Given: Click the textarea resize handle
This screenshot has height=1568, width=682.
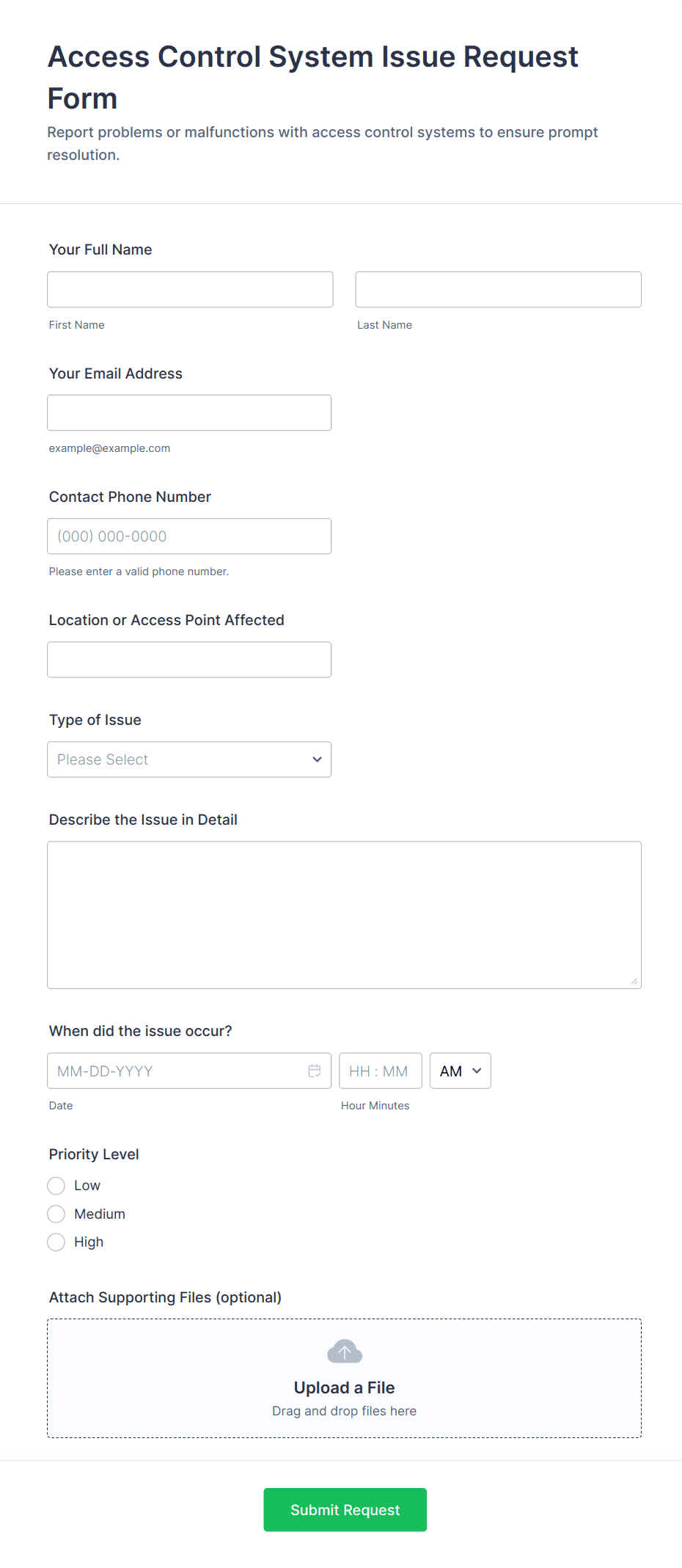Looking at the screenshot, I should point(634,981).
